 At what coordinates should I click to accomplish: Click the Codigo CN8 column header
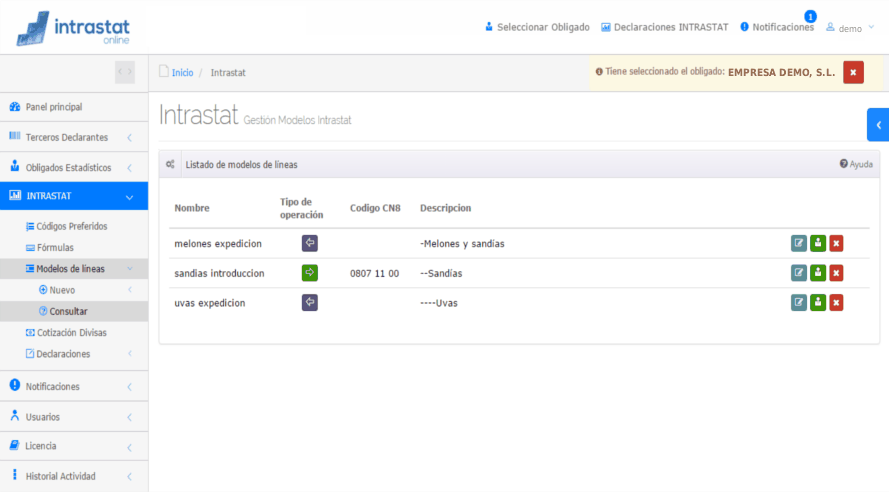tap(375, 208)
